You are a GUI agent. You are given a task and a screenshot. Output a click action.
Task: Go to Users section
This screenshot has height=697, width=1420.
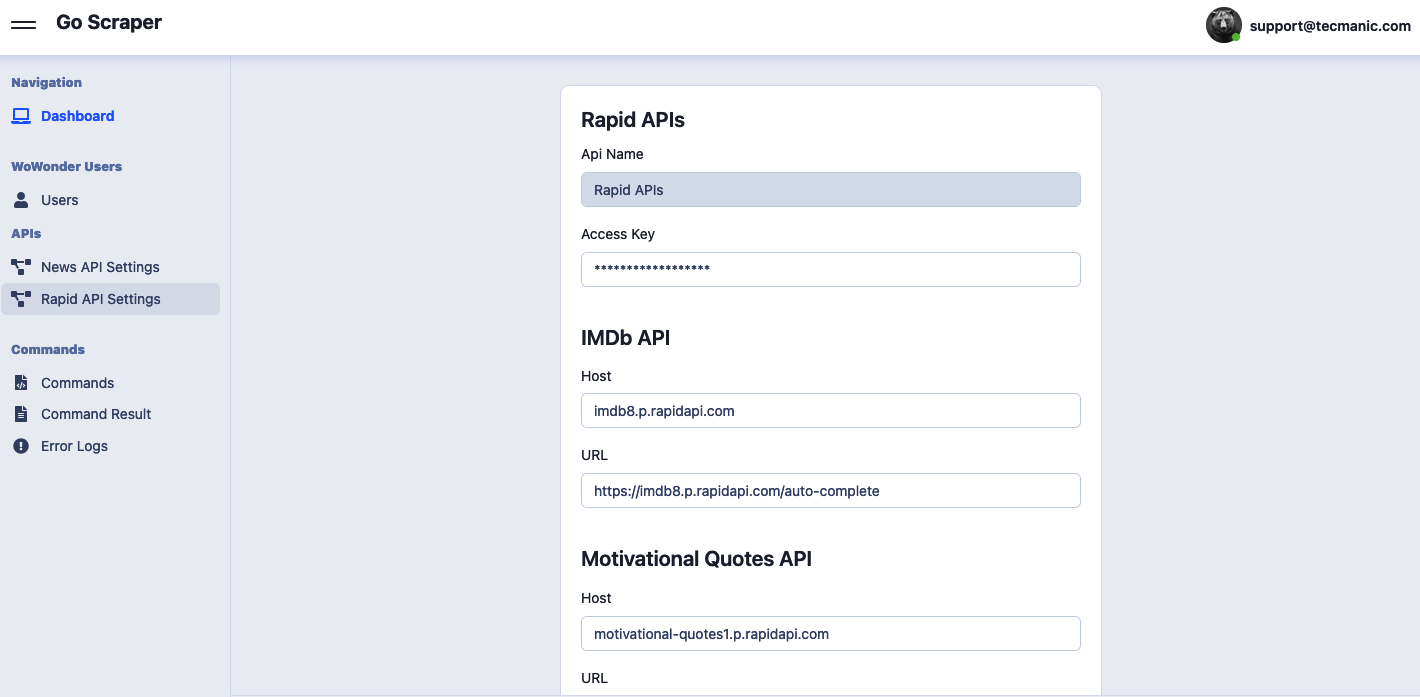click(x=60, y=200)
